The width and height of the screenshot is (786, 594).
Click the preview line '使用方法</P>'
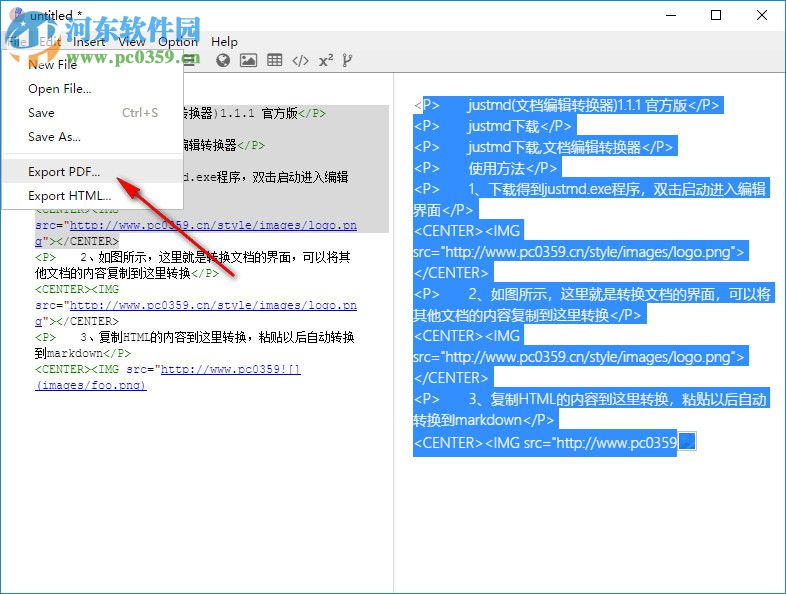(x=512, y=168)
